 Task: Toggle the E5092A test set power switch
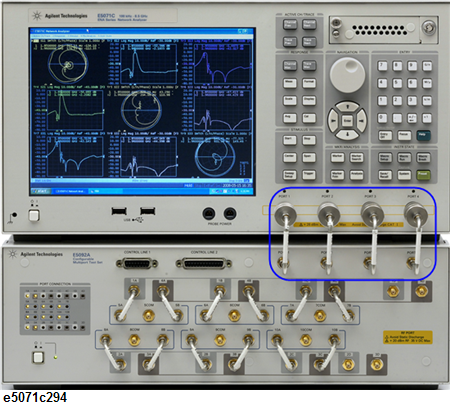coord(38,357)
